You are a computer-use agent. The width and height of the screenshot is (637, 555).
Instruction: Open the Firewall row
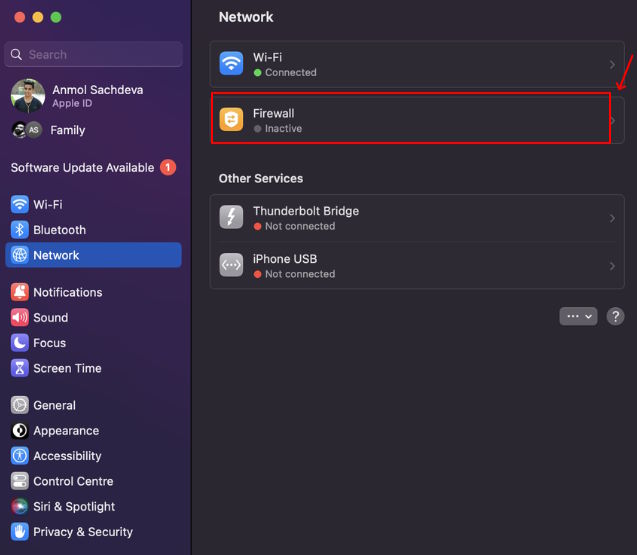tap(417, 119)
